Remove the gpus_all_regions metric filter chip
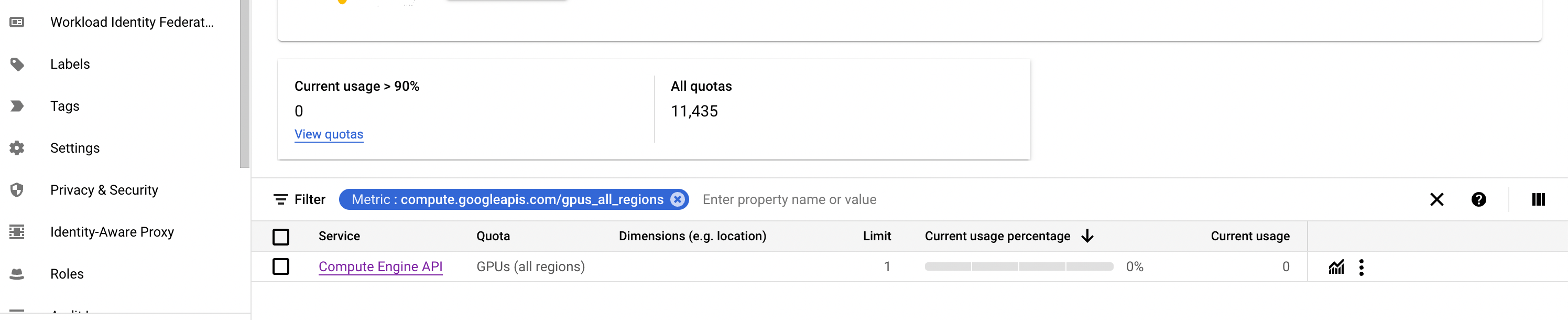The image size is (1568, 320). 677,199
